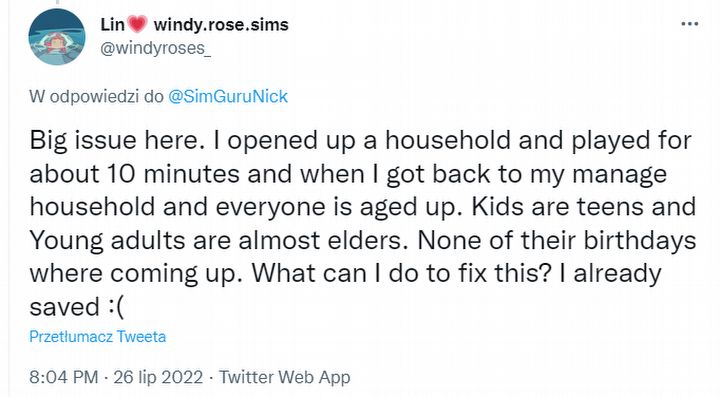Viewport: 720px width, 397px height.
Task: Open the display name "Lin"
Action: [x=112, y=24]
